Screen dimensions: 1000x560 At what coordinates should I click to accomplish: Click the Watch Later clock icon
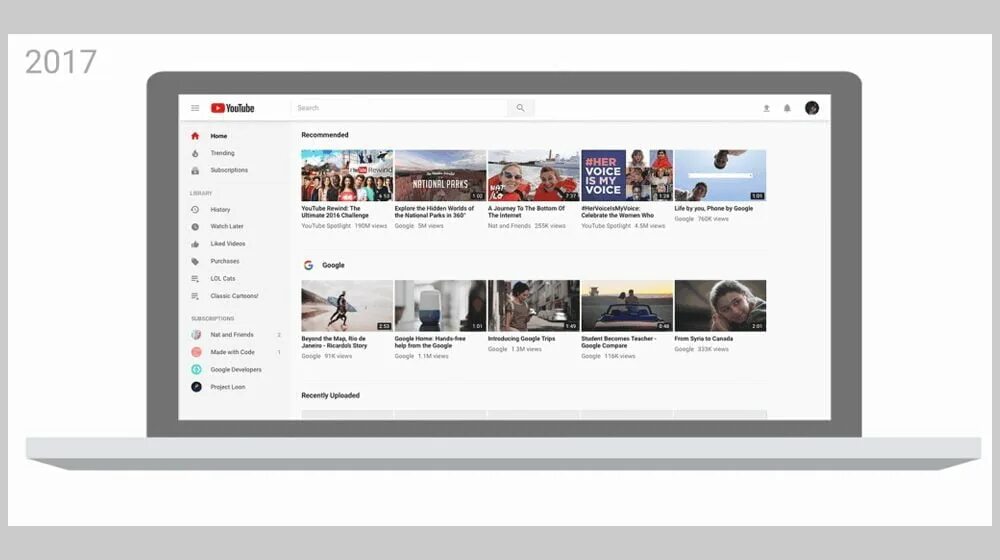[x=195, y=226]
